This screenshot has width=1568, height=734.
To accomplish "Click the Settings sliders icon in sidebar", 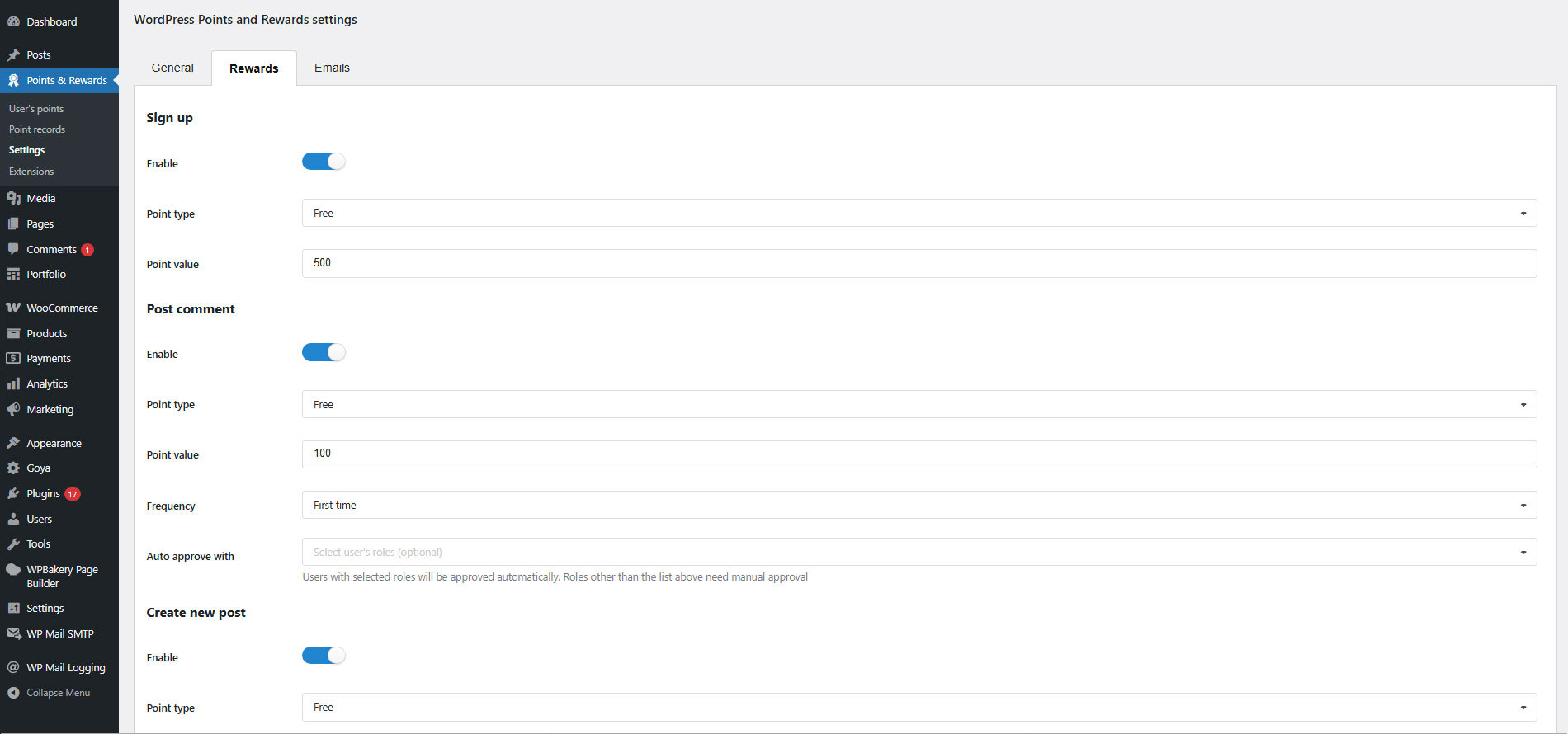I will [13, 608].
